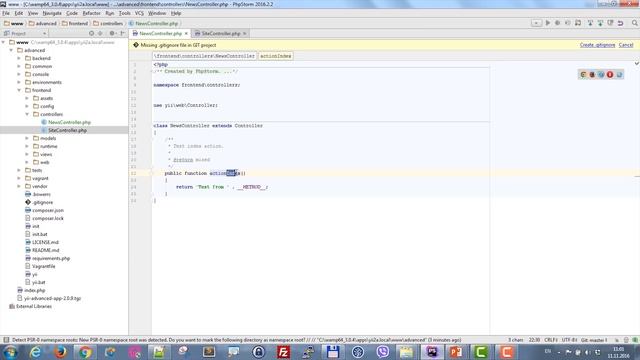This screenshot has width=640, height=360.
Task: Select NewsController.php in the project tree
Action: point(66,122)
